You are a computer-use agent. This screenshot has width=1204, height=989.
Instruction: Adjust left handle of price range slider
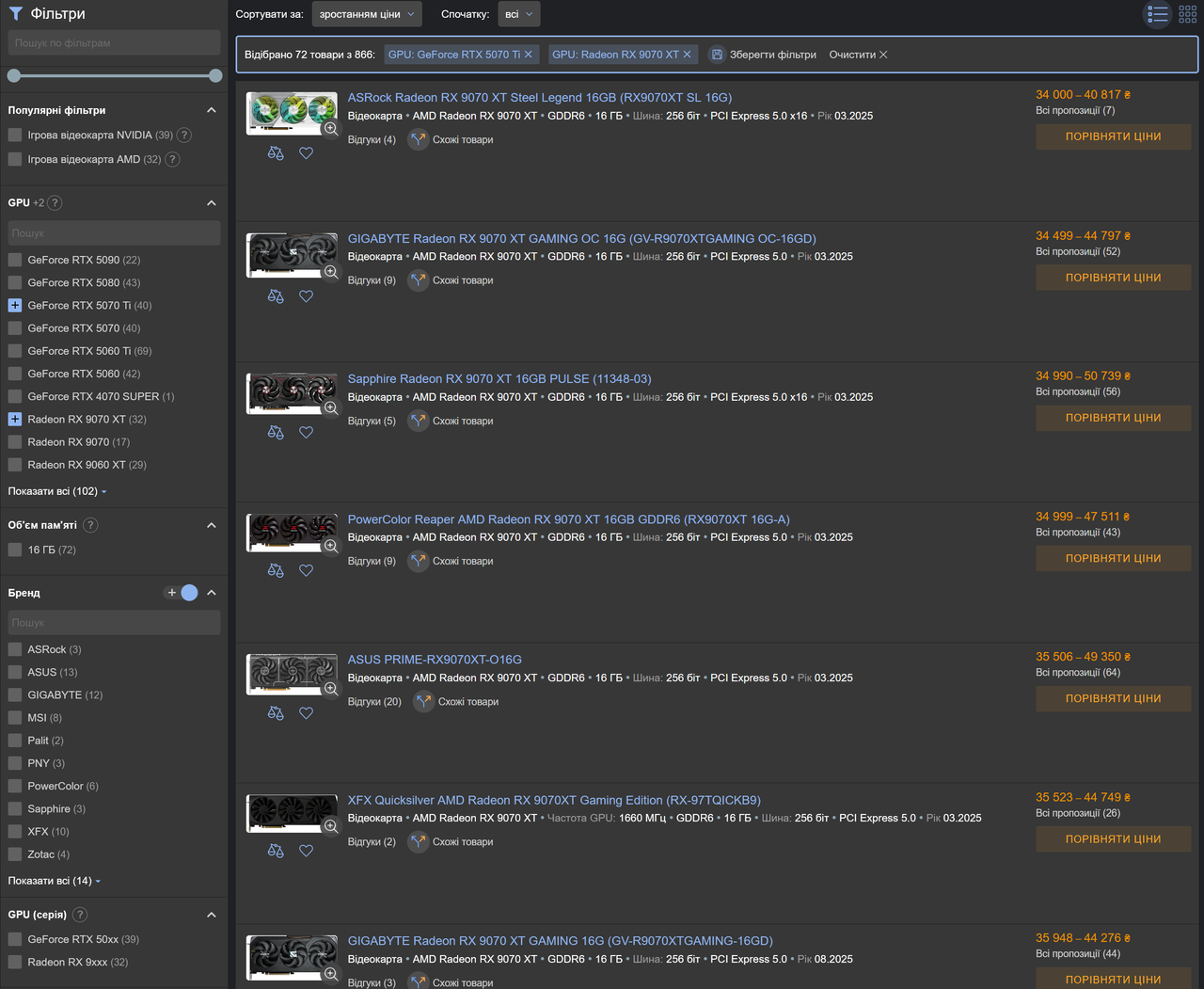[x=14, y=75]
